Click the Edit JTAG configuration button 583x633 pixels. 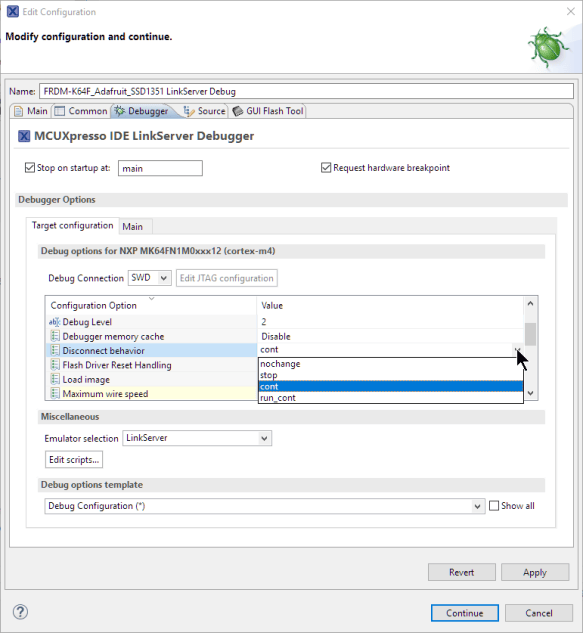(x=226, y=278)
